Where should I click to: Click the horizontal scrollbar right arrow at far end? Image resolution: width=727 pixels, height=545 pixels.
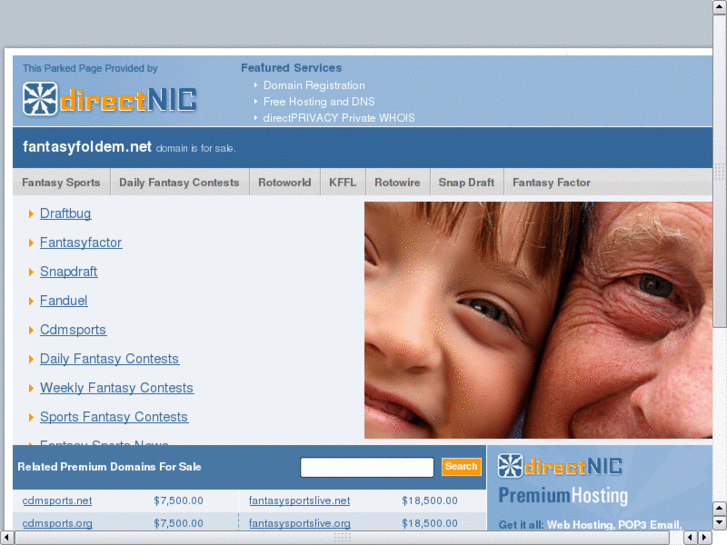[x=704, y=538]
